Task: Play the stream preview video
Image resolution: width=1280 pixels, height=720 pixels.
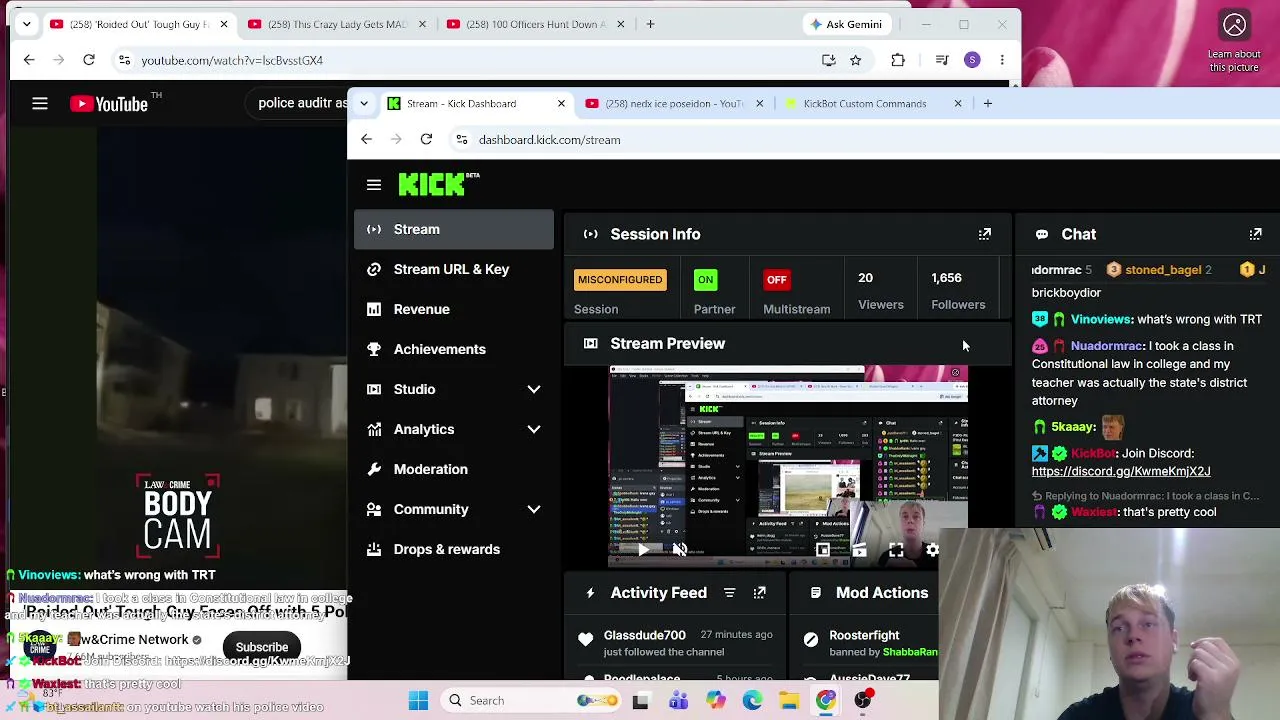Action: point(643,549)
